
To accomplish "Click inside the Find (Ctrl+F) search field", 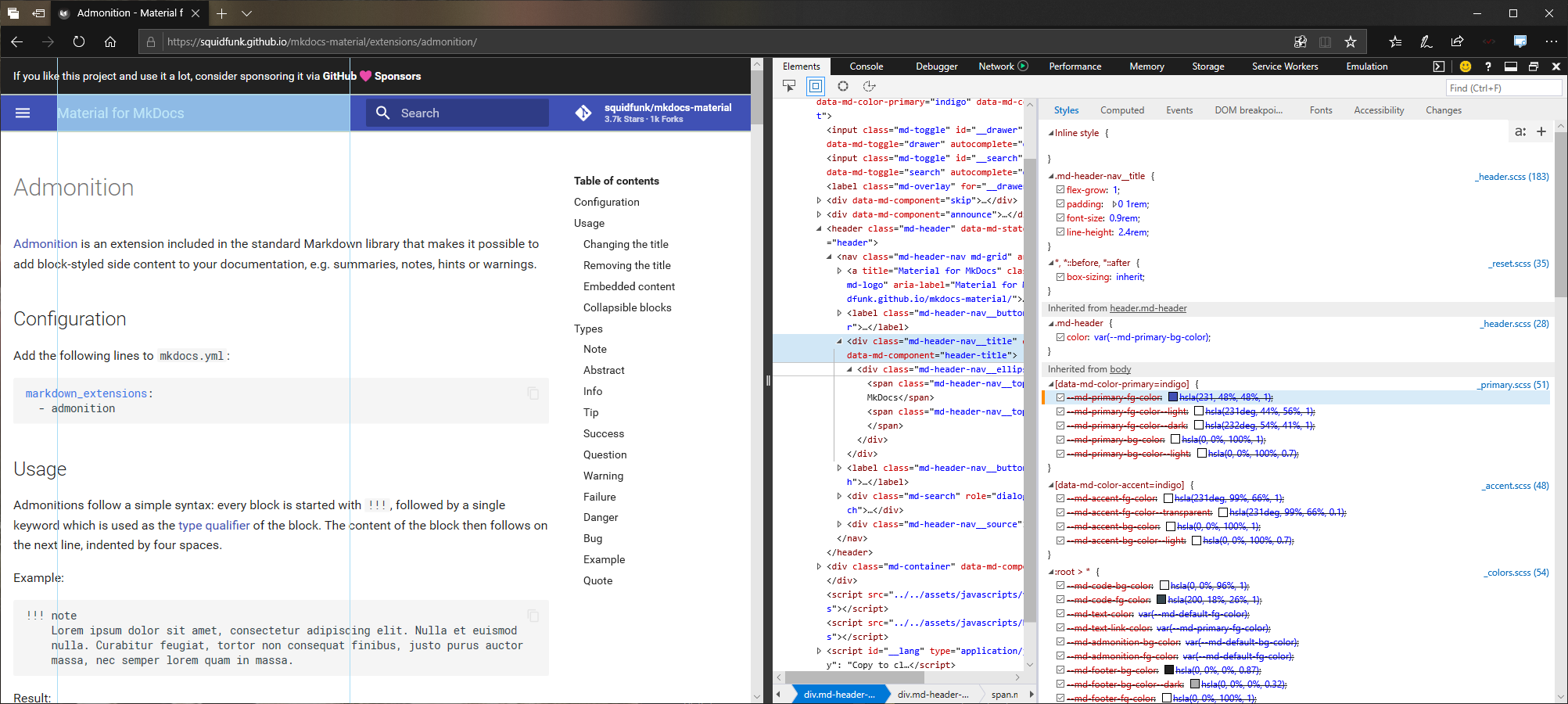I will (x=1502, y=88).
